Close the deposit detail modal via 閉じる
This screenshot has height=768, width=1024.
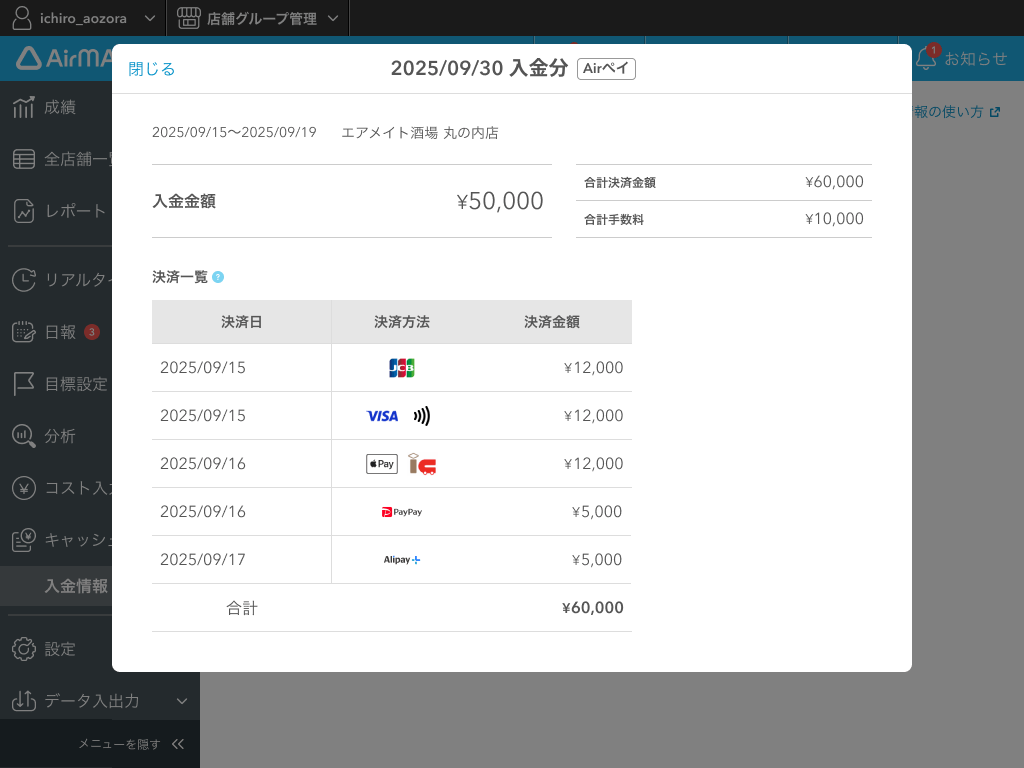[x=152, y=69]
